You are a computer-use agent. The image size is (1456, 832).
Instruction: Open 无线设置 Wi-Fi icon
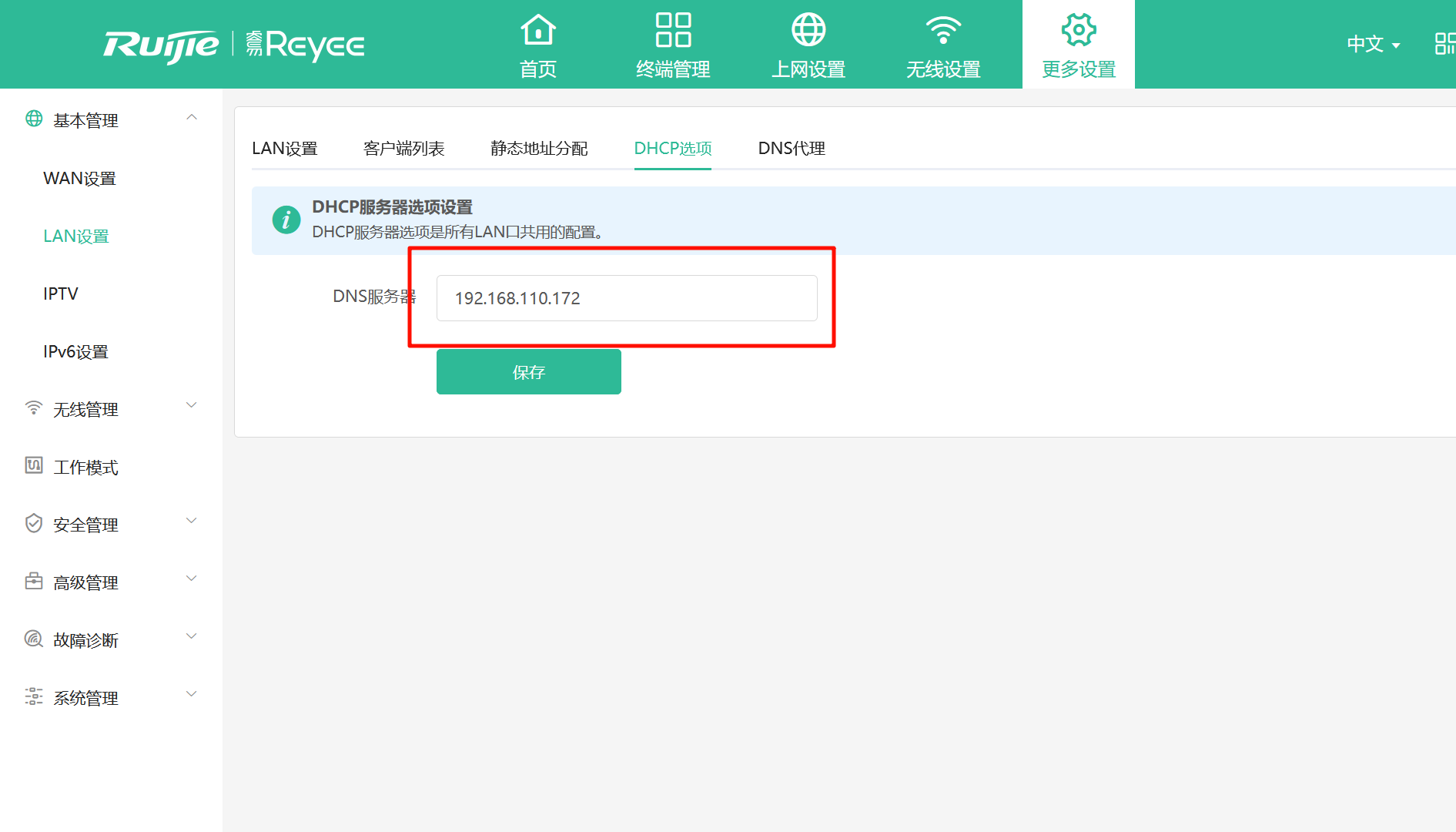tap(942, 31)
